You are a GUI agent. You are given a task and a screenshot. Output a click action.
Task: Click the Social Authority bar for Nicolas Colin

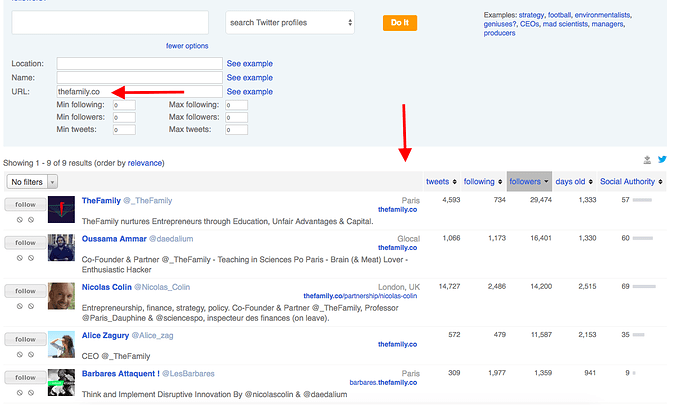click(644, 287)
